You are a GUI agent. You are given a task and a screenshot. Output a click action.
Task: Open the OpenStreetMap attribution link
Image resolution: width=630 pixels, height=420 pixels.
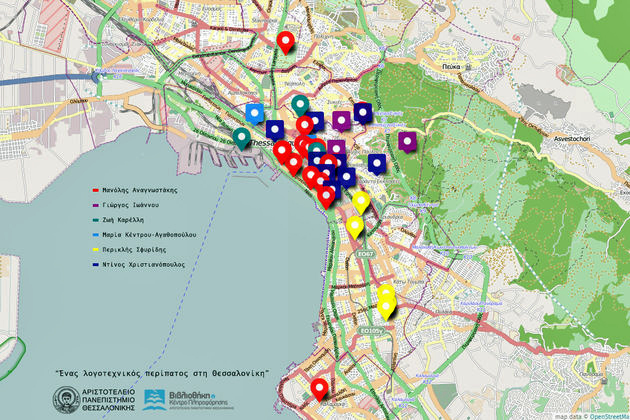tap(610, 416)
